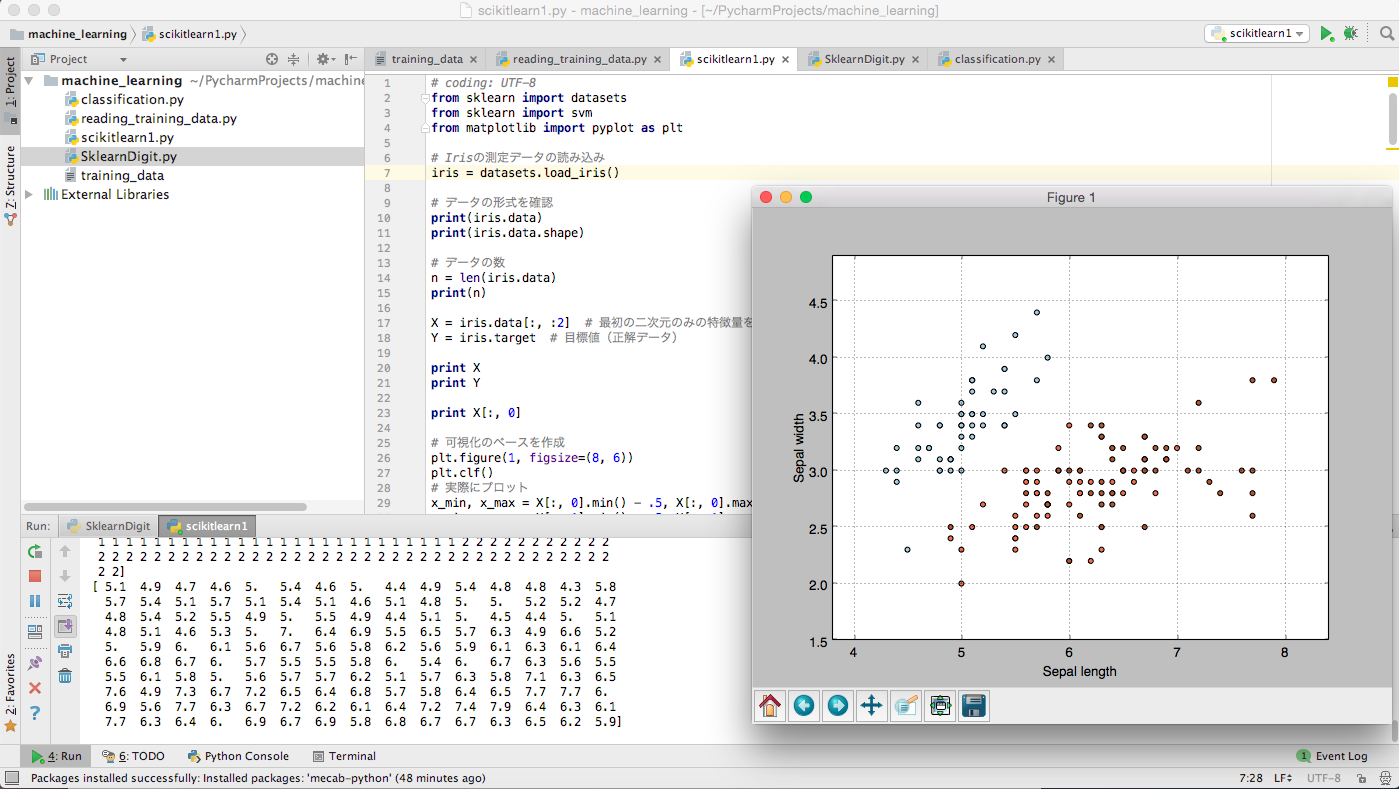Expand External Libraries node
Screen dimensions: 1399x789
28,194
